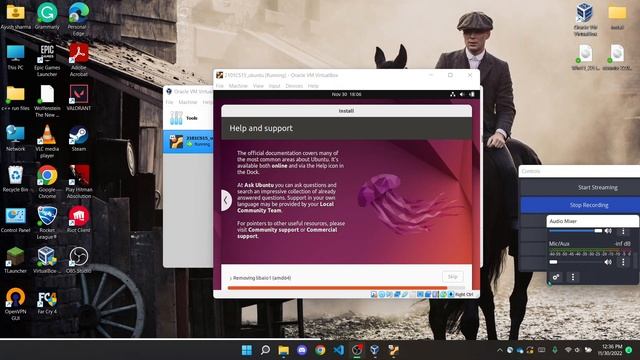
Task: Open the Ubuntu network status icon
Action: click(x=453, y=94)
